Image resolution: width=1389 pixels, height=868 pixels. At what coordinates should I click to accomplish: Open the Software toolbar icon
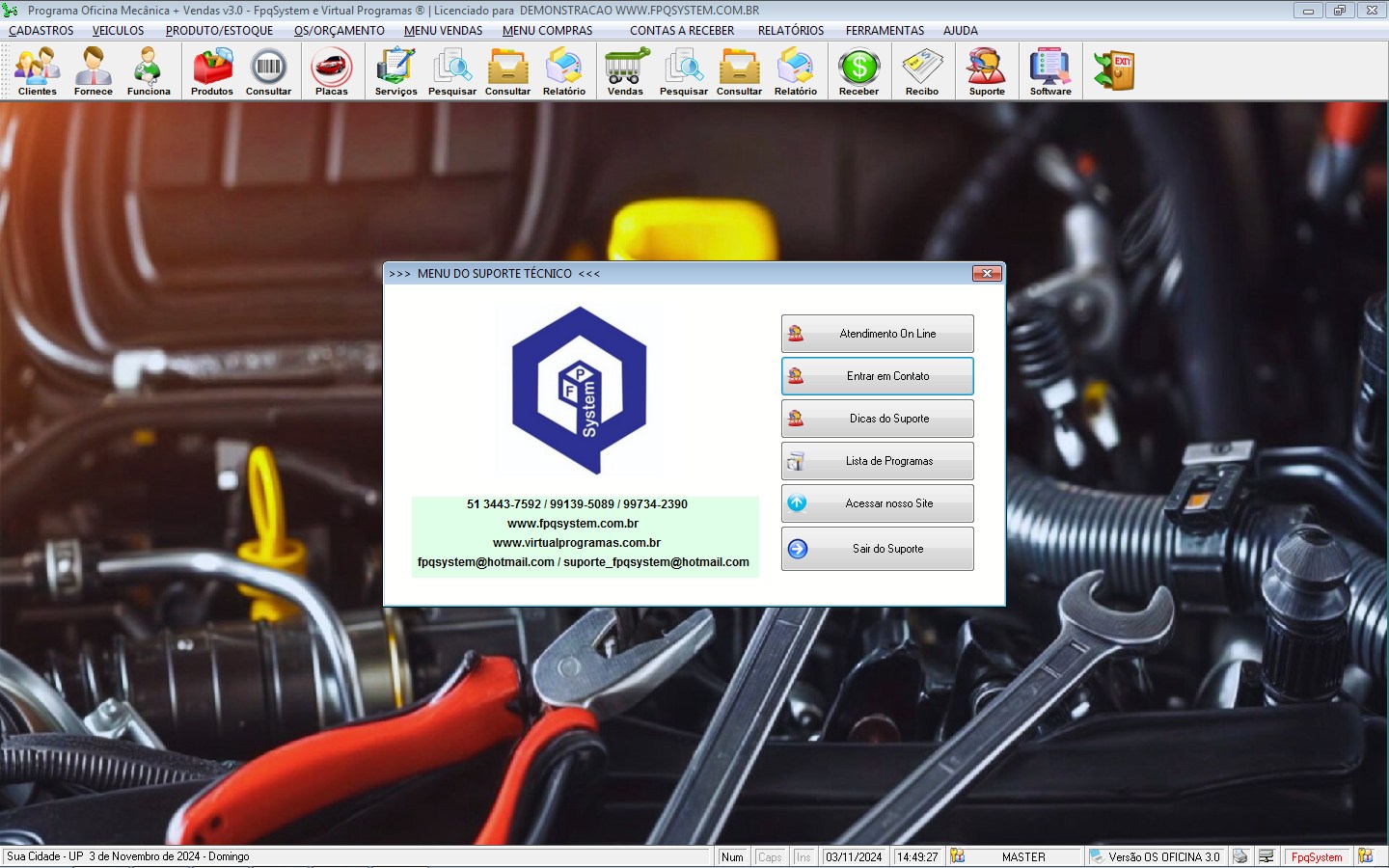(1049, 71)
